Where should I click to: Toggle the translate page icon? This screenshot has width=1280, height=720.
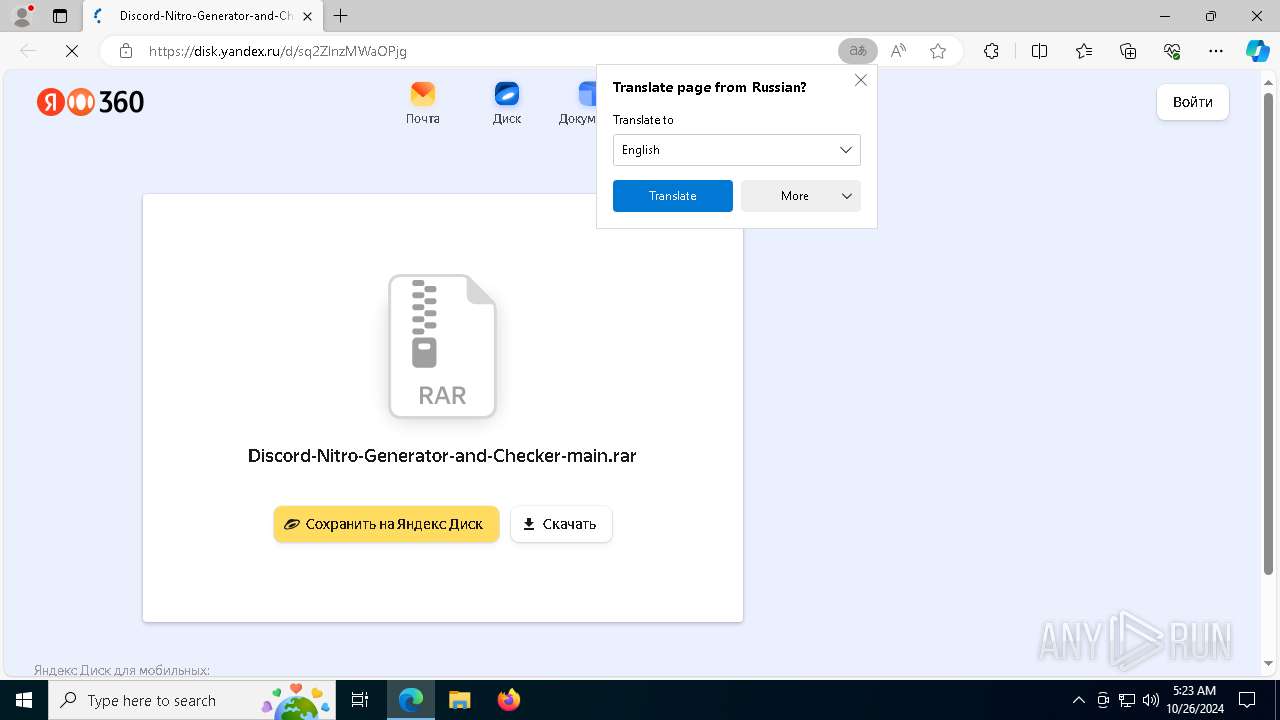pyautogui.click(x=857, y=51)
